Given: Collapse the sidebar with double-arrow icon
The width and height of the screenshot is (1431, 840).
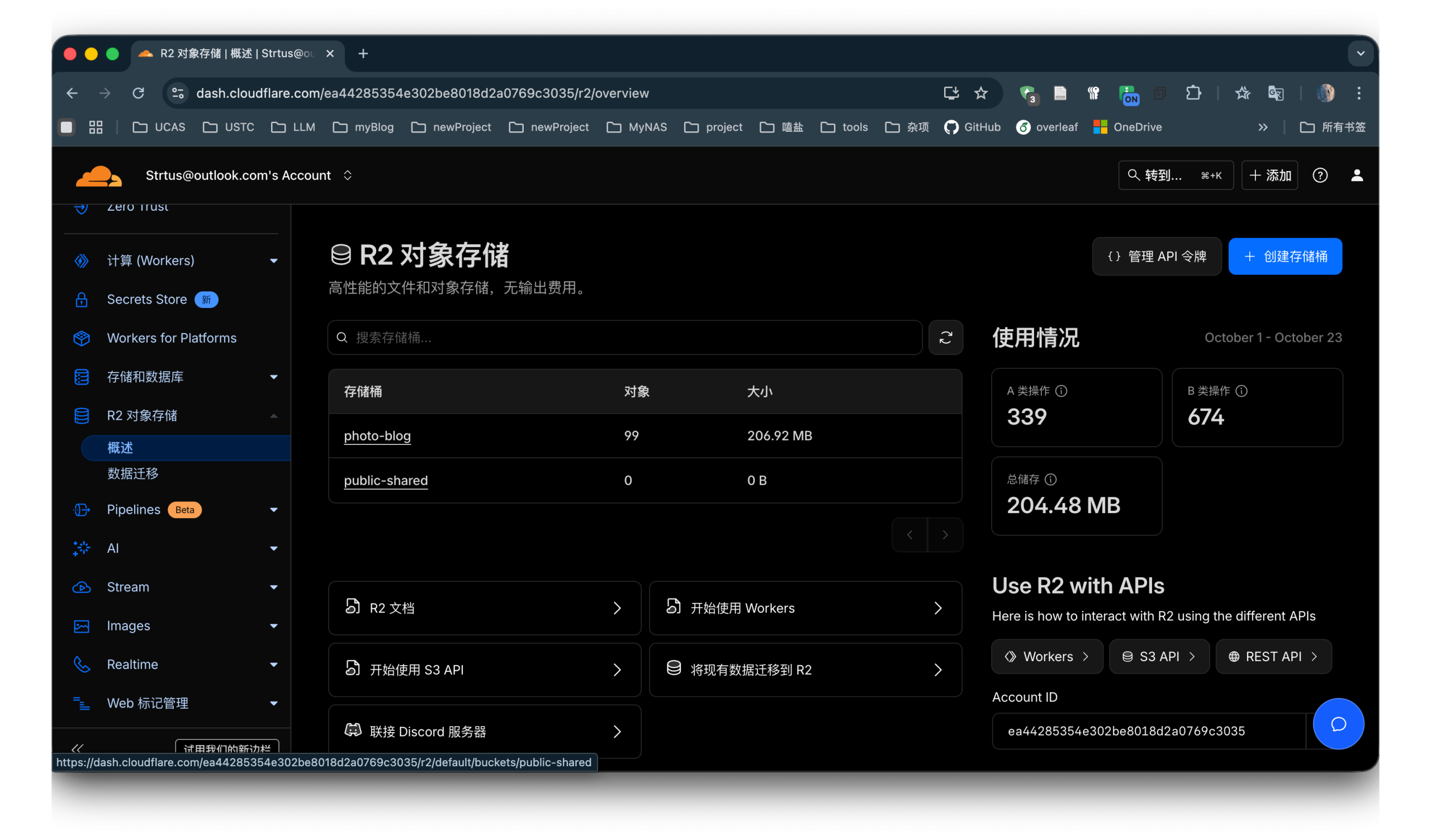Looking at the screenshot, I should [x=77, y=748].
